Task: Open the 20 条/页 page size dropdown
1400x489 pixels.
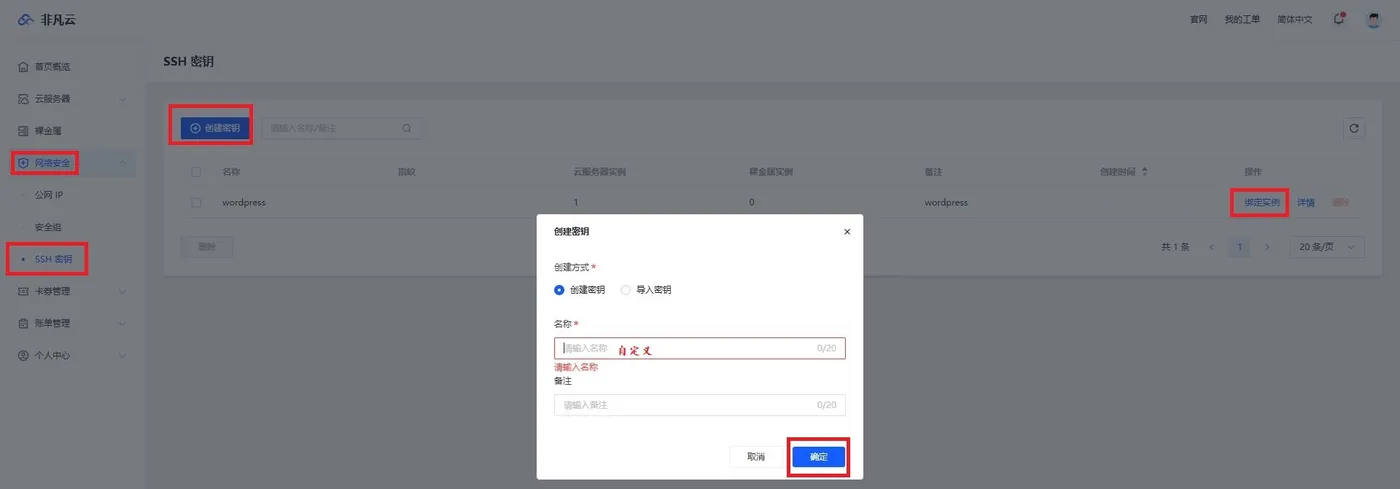Action: coord(1326,247)
